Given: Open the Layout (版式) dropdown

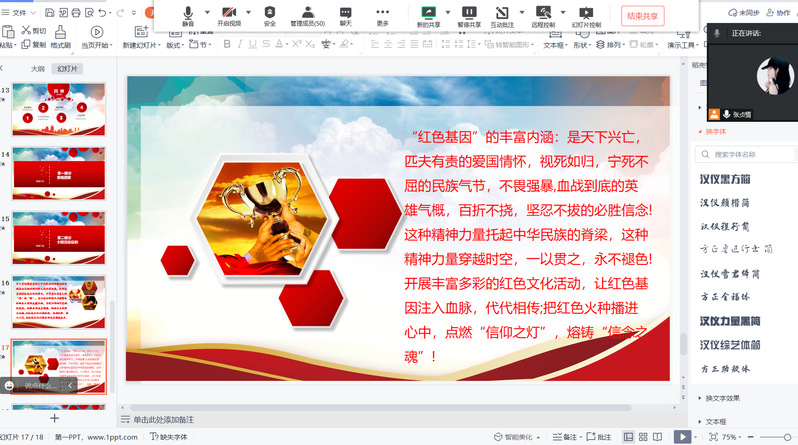Looking at the screenshot, I should [176, 45].
